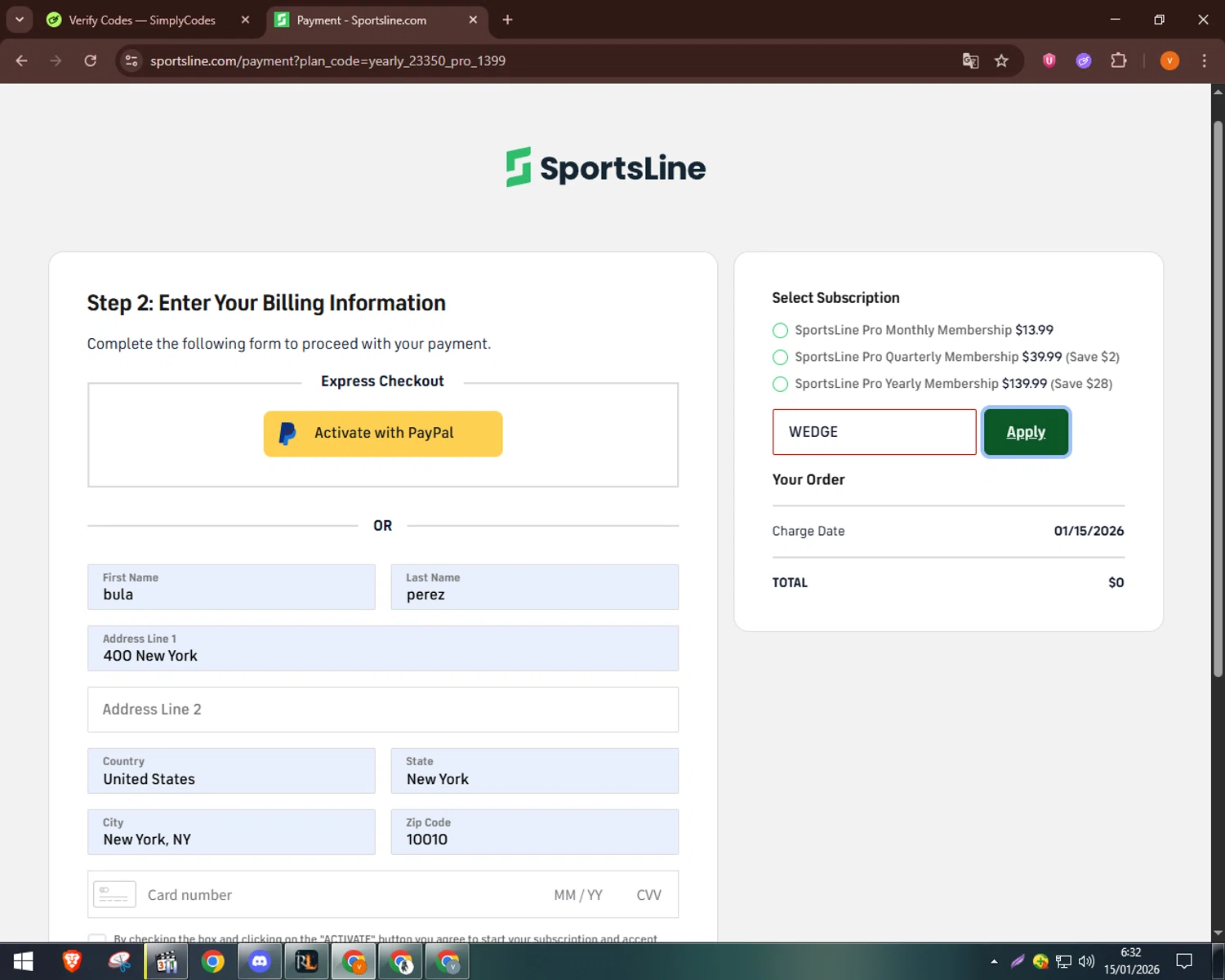
Task: Click the First Name field
Action: [231, 586]
